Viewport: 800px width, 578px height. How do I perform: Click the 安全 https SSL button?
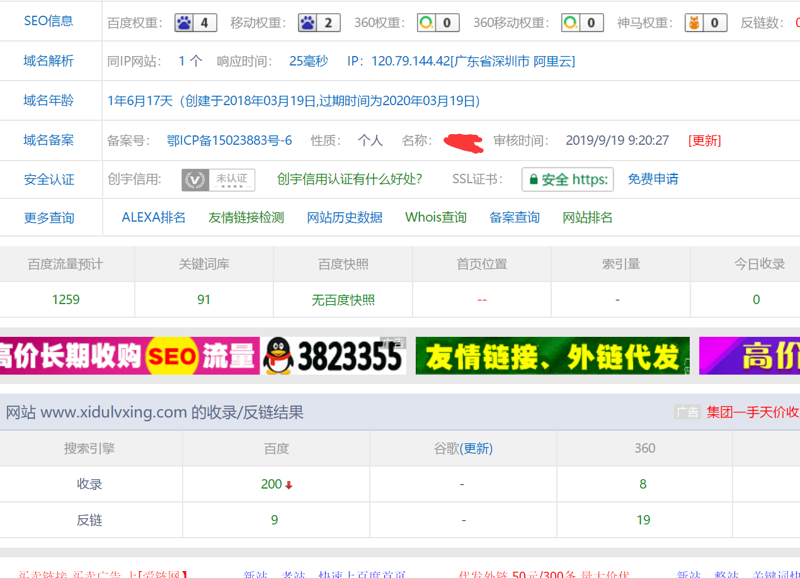click(x=567, y=180)
